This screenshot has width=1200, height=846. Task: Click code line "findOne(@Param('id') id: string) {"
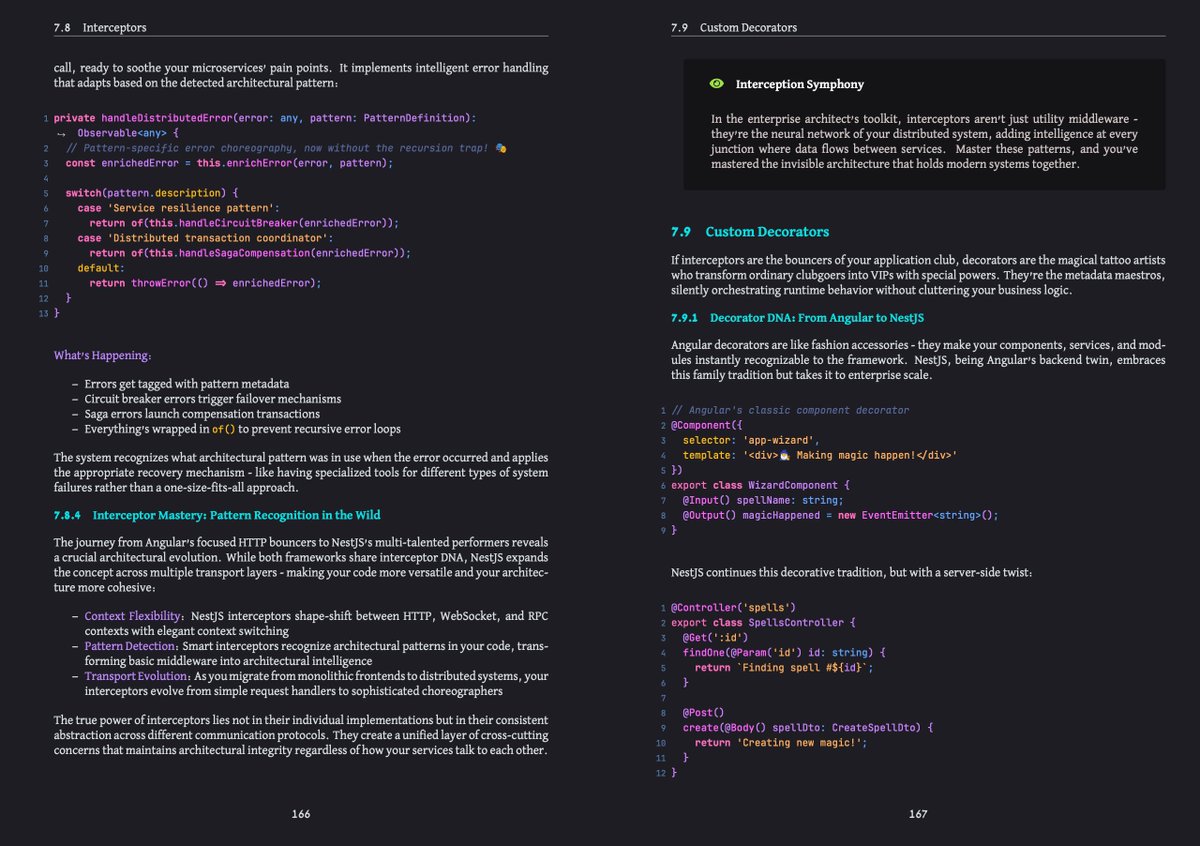click(x=784, y=652)
